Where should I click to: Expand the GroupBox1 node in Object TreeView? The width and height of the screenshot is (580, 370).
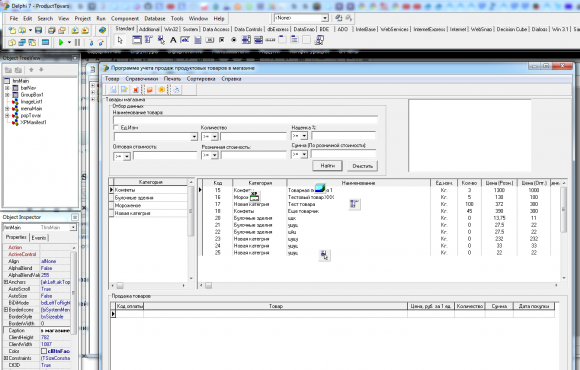coord(7,95)
